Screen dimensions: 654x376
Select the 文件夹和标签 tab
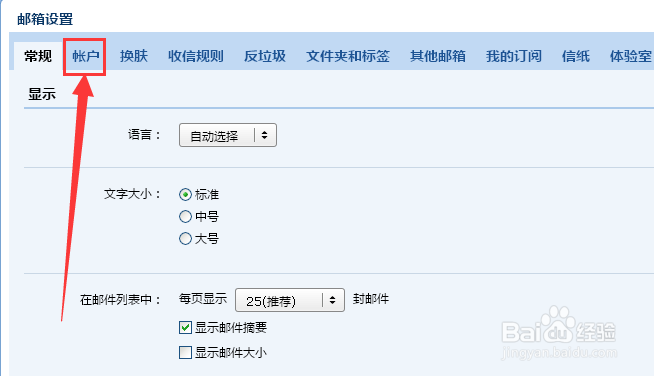pos(348,56)
